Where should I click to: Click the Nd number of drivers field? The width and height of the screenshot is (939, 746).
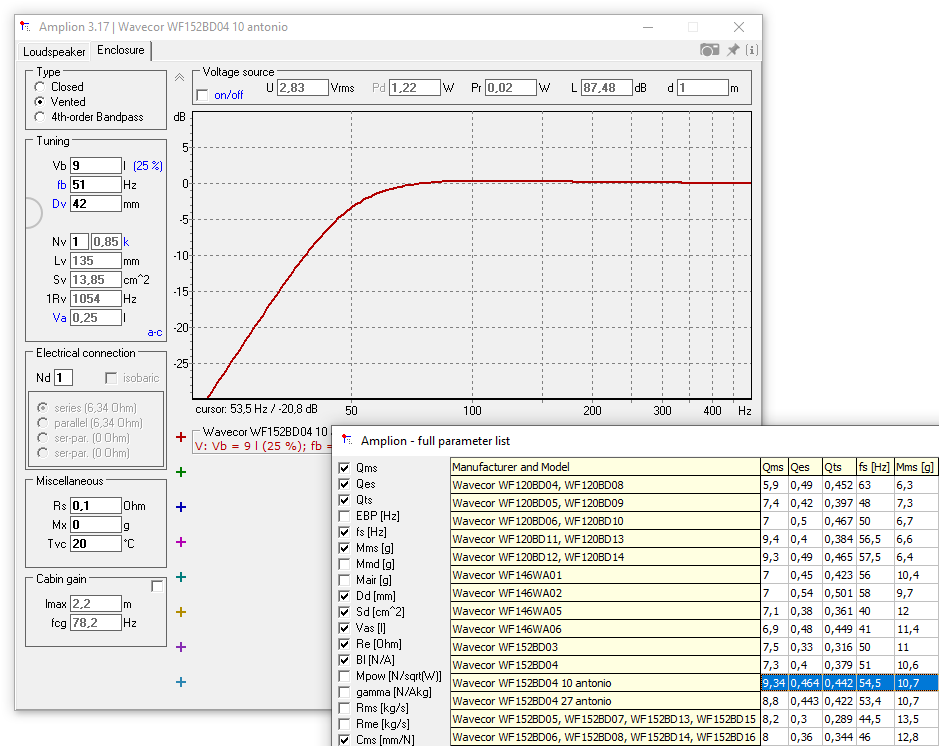63,378
